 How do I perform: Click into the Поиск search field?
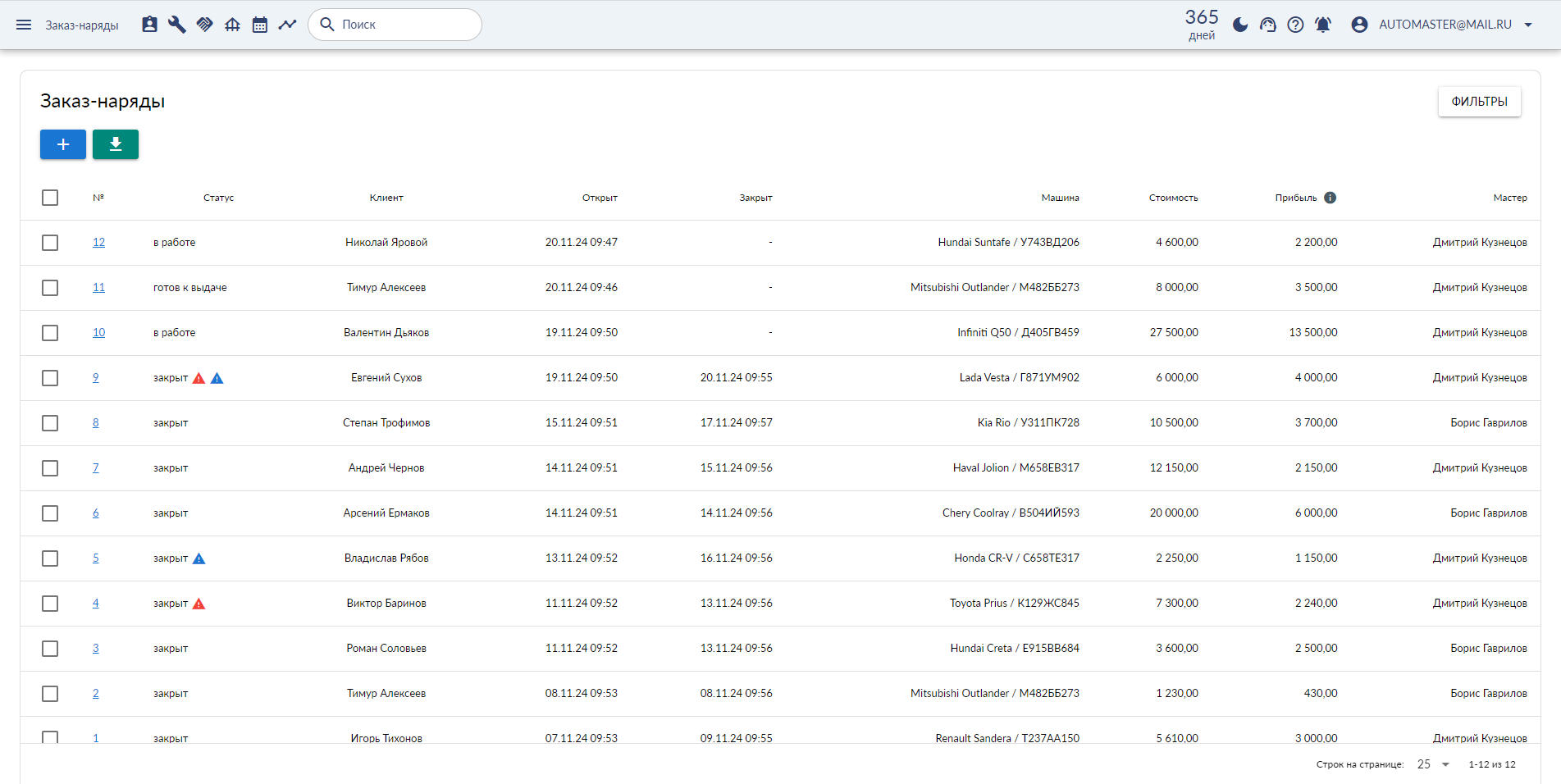point(395,25)
